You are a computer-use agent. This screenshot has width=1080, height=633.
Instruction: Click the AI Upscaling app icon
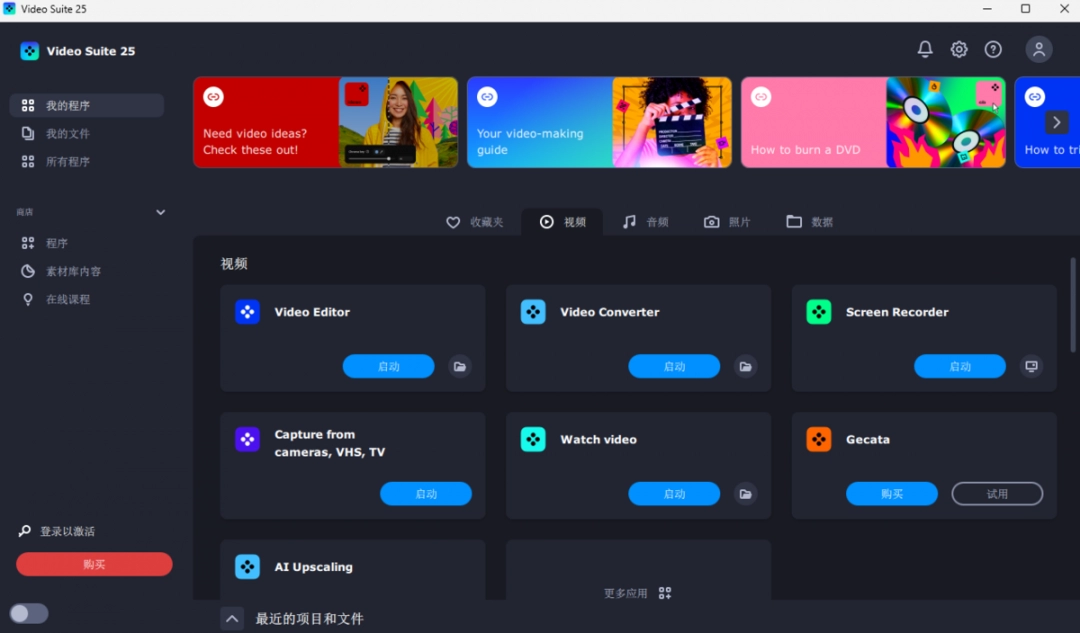tap(247, 567)
